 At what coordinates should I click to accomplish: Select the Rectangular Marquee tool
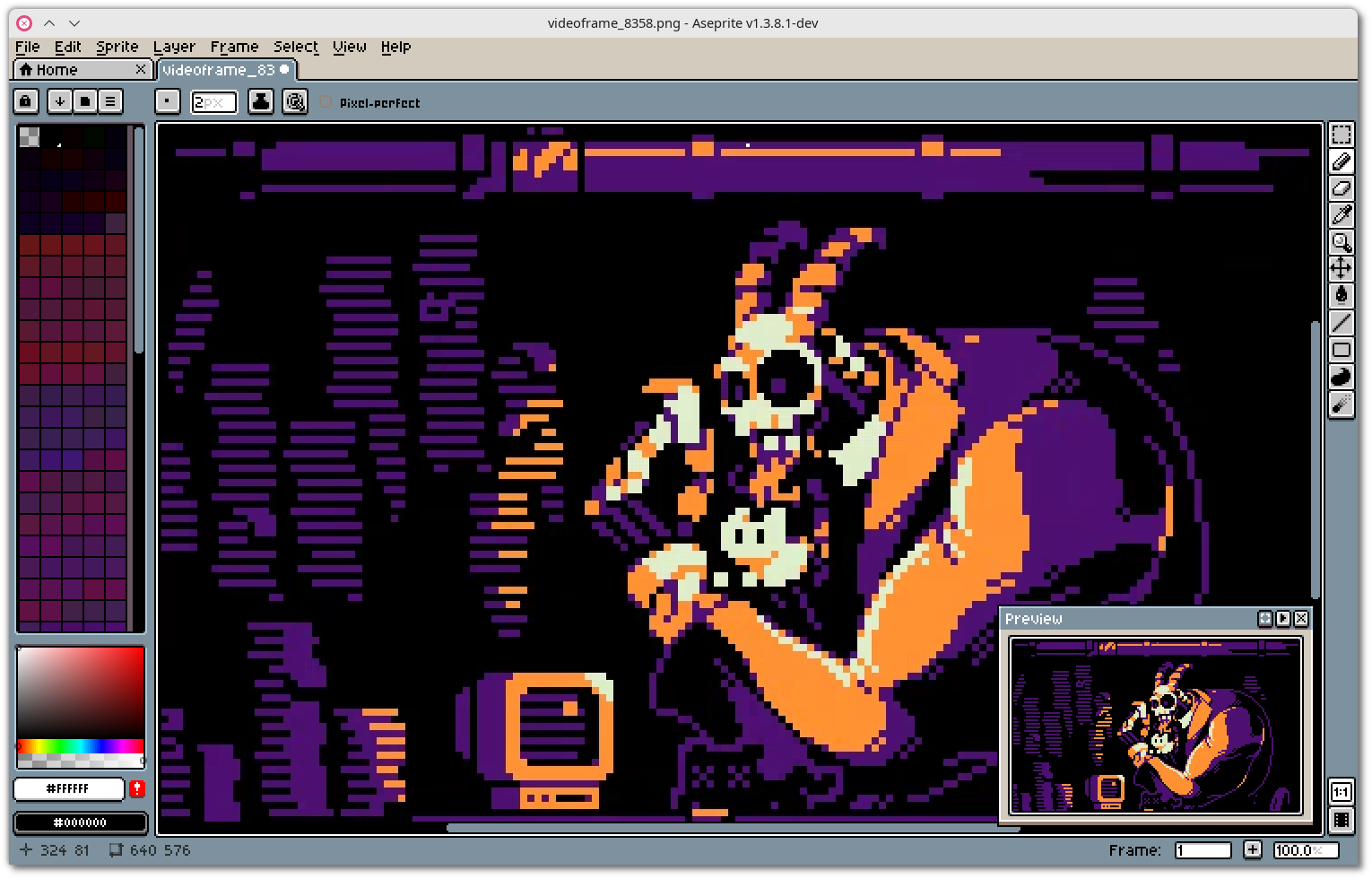1341,135
